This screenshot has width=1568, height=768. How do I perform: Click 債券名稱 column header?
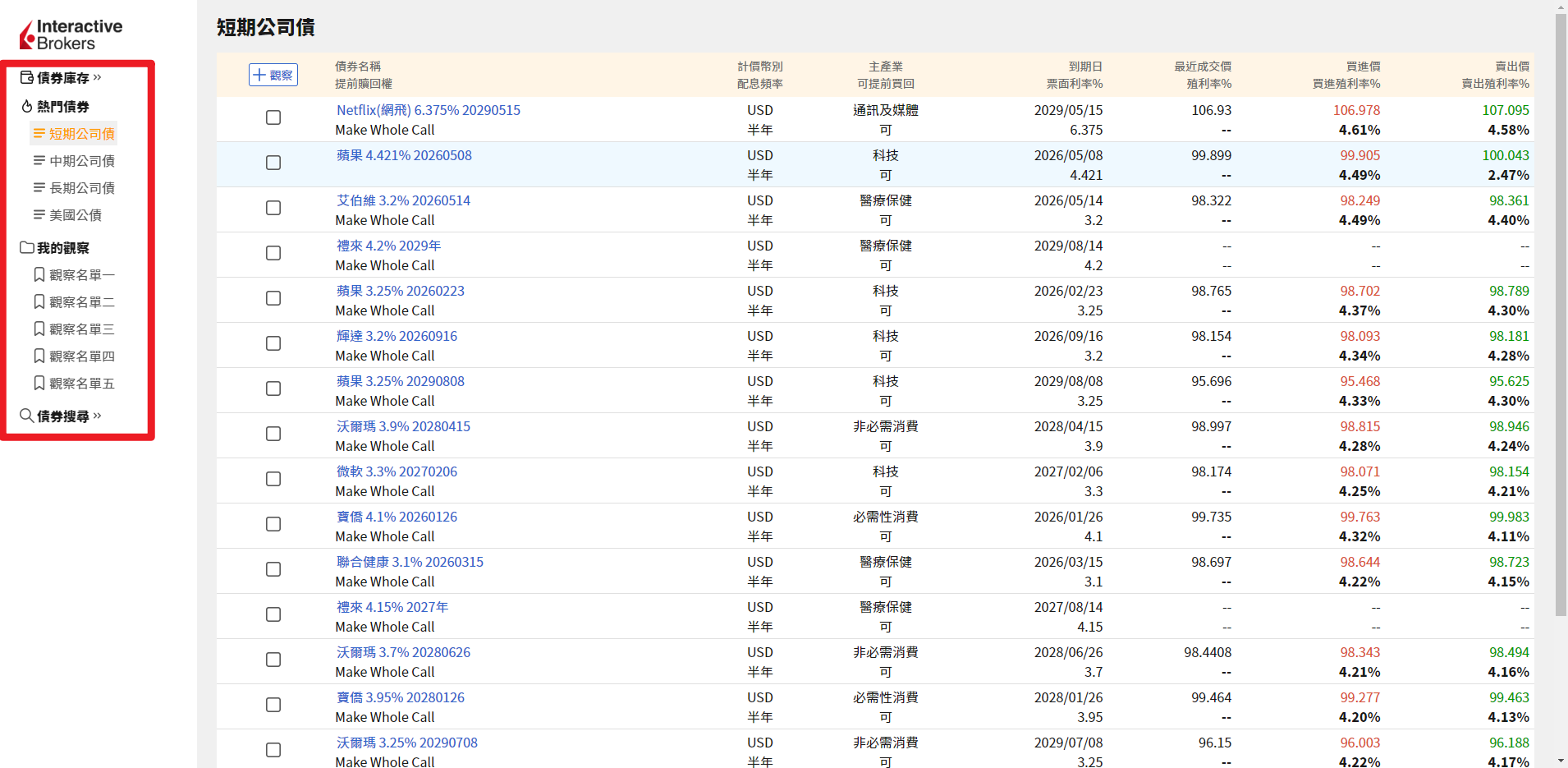point(358,67)
